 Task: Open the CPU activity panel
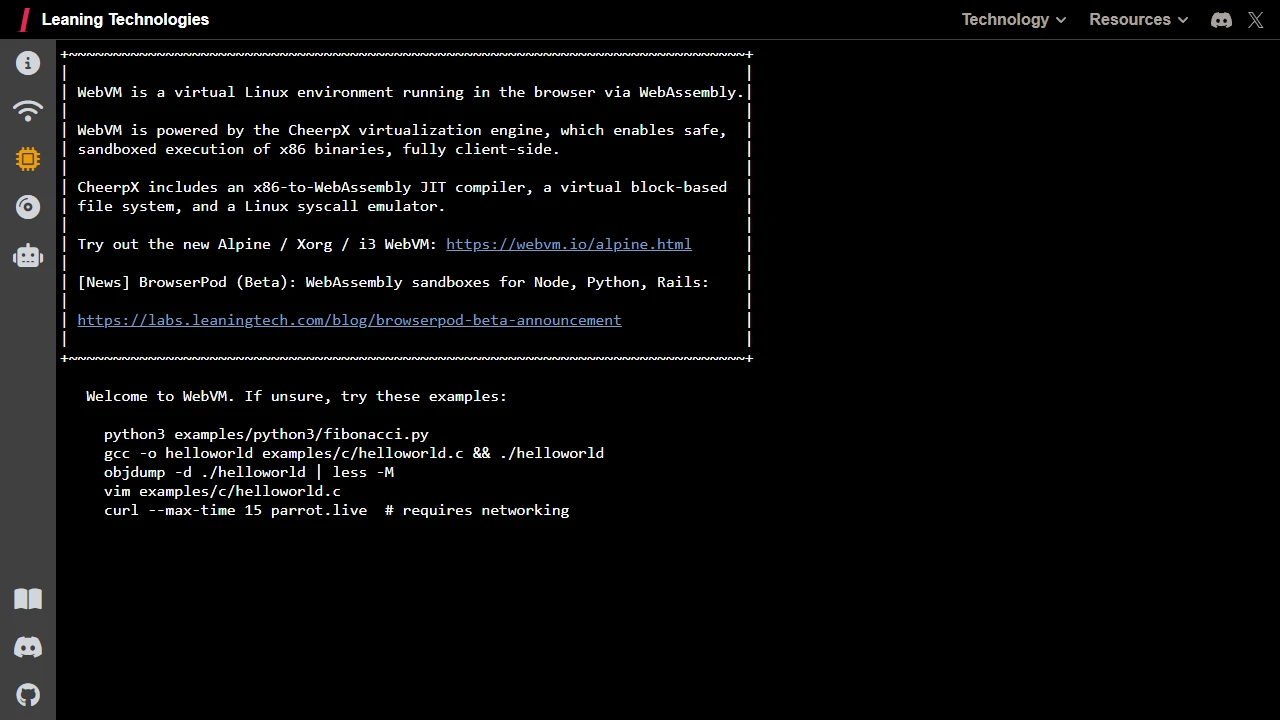(28, 159)
